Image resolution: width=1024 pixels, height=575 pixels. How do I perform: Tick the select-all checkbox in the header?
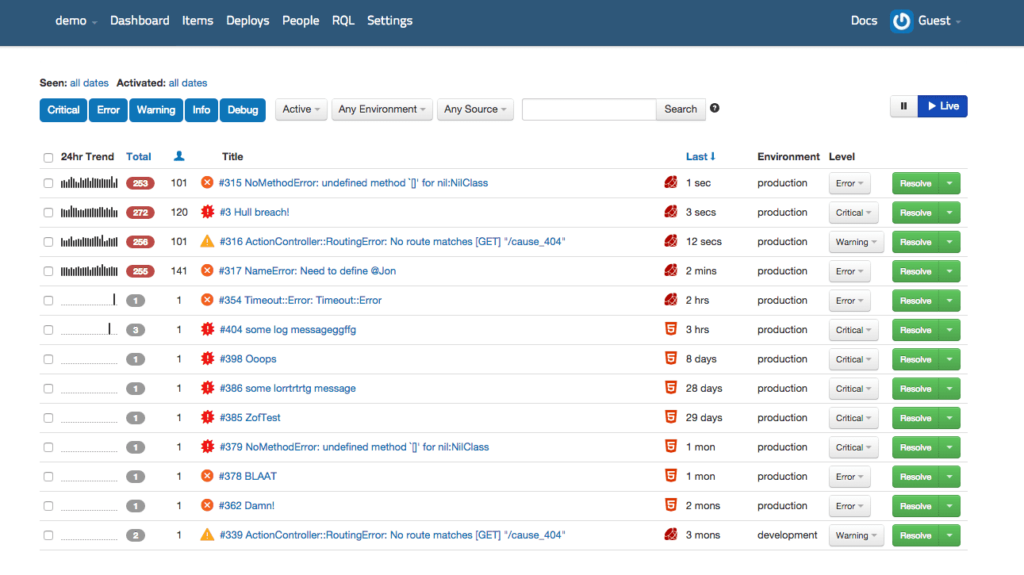(x=48, y=157)
